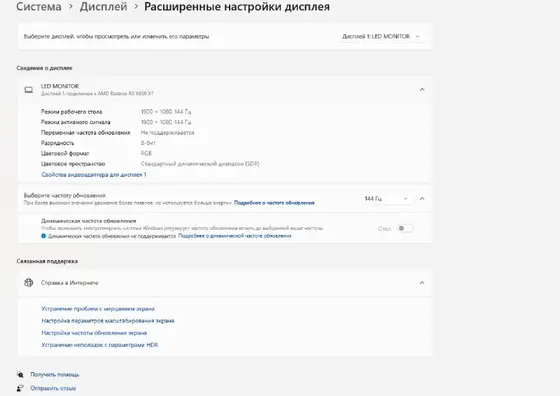Toggle the Динамическая частота обновления switch
This screenshot has width=560, height=396.
point(405,228)
